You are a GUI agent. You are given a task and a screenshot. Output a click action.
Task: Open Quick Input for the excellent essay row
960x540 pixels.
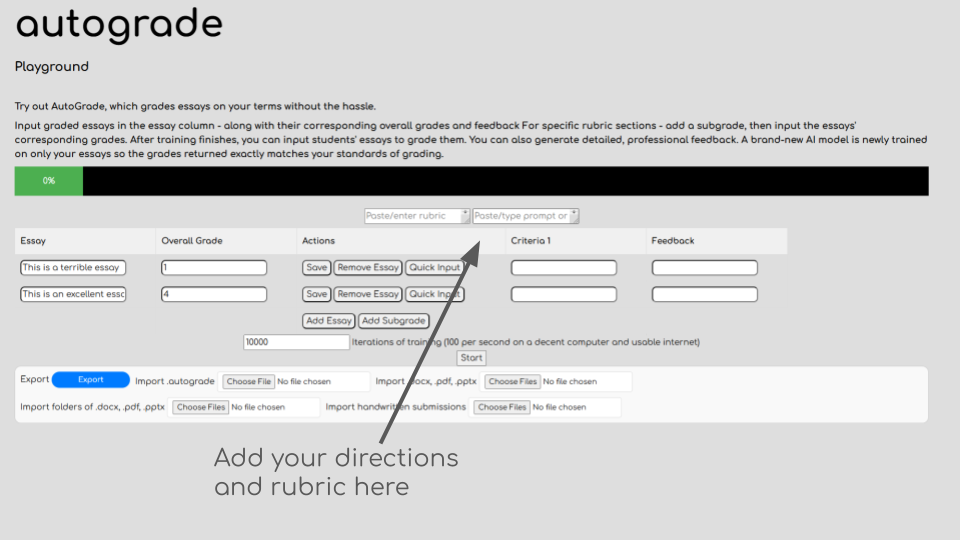coord(435,294)
